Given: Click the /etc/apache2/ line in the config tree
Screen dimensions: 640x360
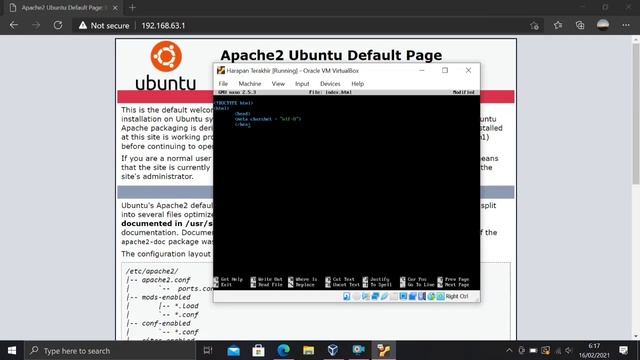Looking at the screenshot, I should (152, 271).
